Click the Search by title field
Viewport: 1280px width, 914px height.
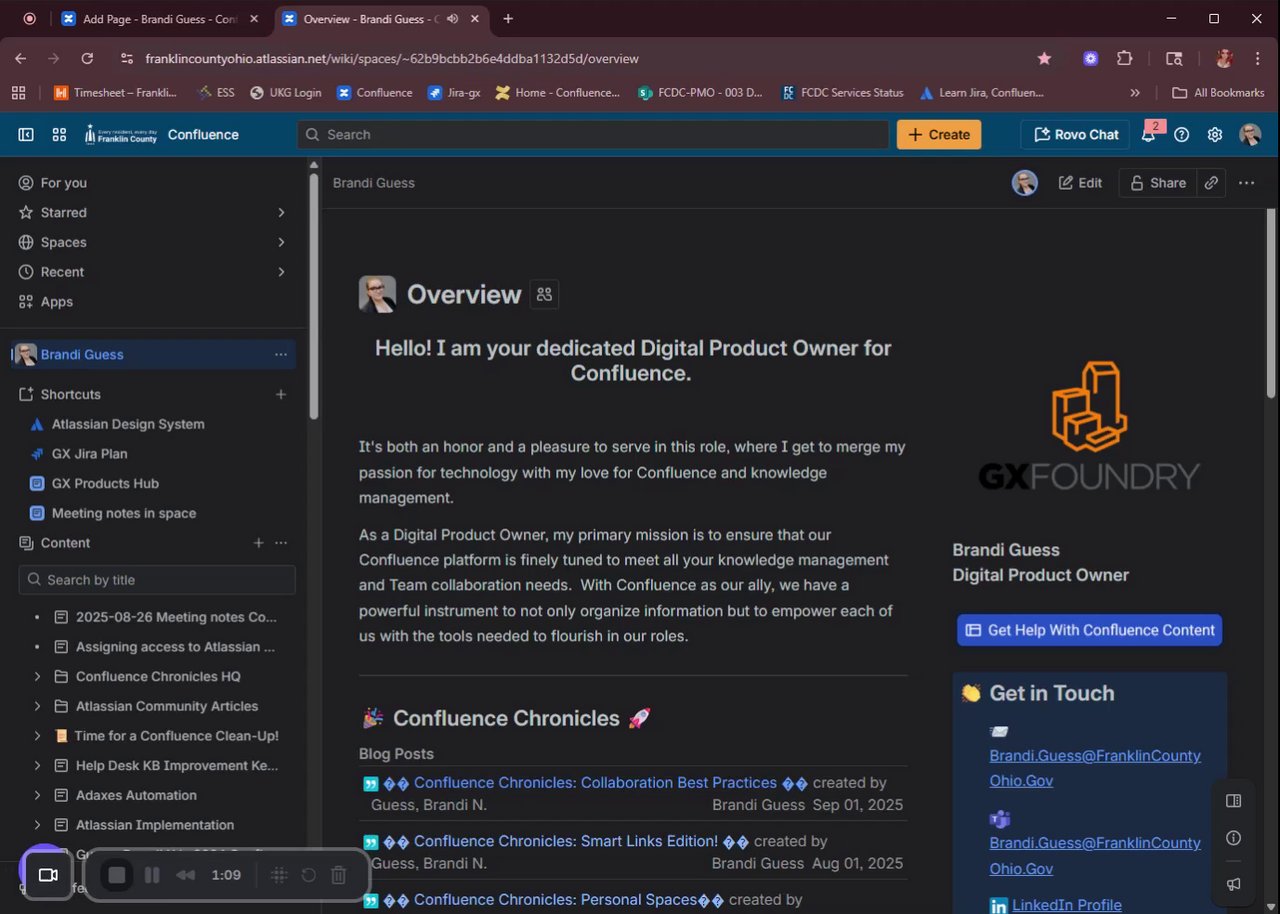[x=157, y=580]
